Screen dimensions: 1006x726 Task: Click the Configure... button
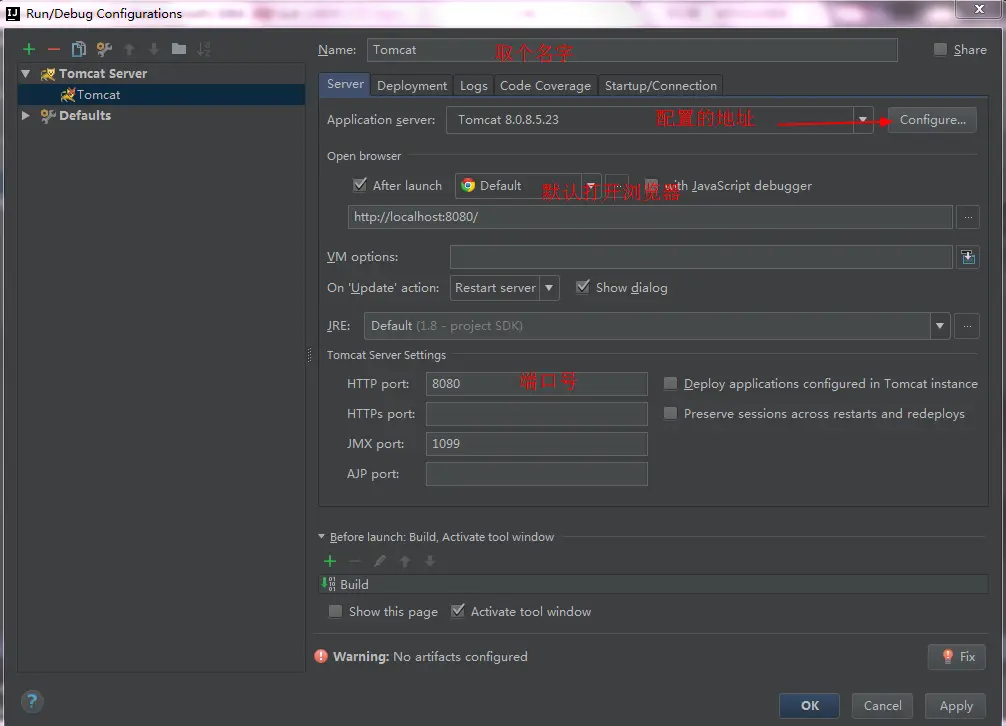[932, 120]
